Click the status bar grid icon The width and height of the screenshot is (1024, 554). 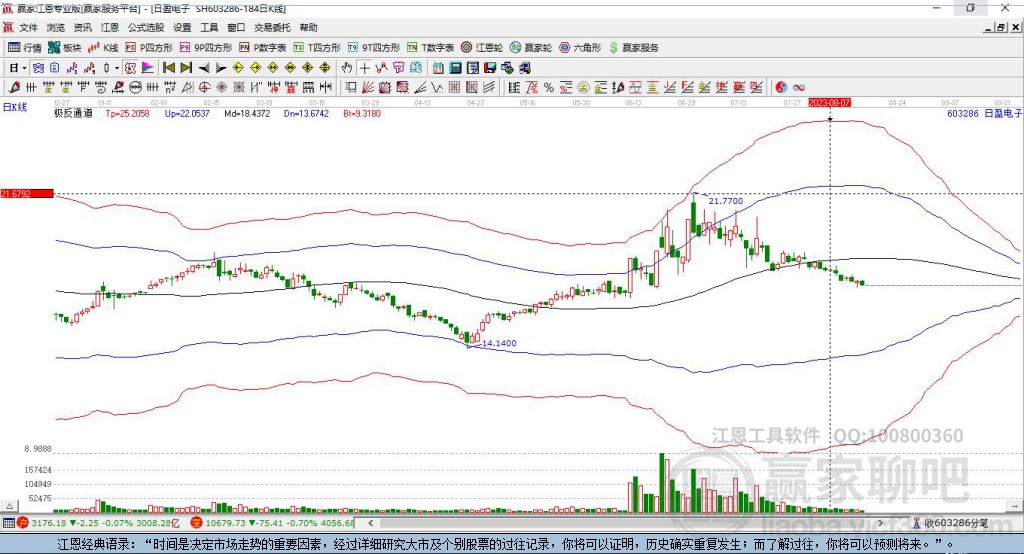click(8, 523)
